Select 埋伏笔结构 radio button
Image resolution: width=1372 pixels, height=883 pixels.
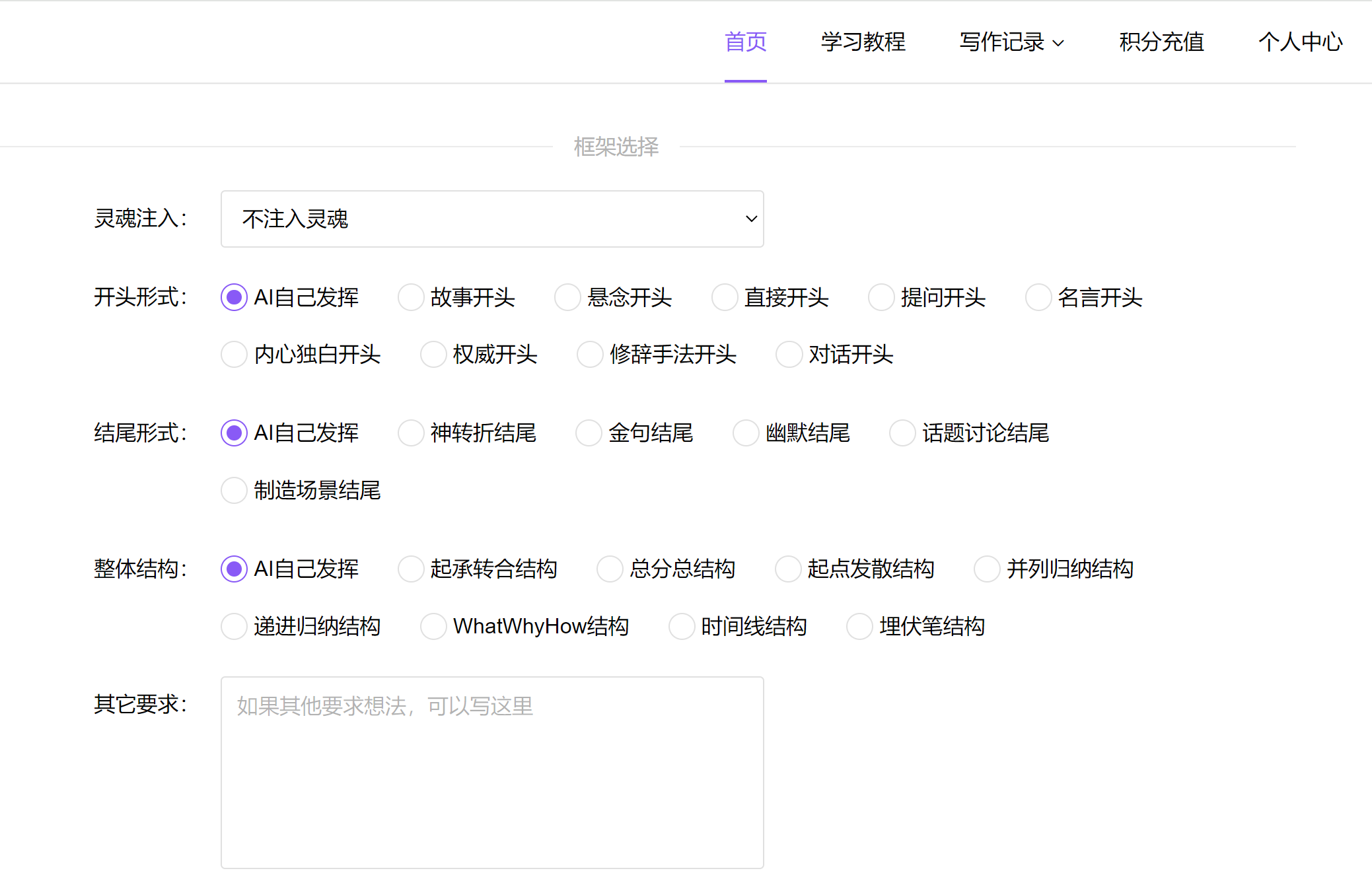pos(859,626)
